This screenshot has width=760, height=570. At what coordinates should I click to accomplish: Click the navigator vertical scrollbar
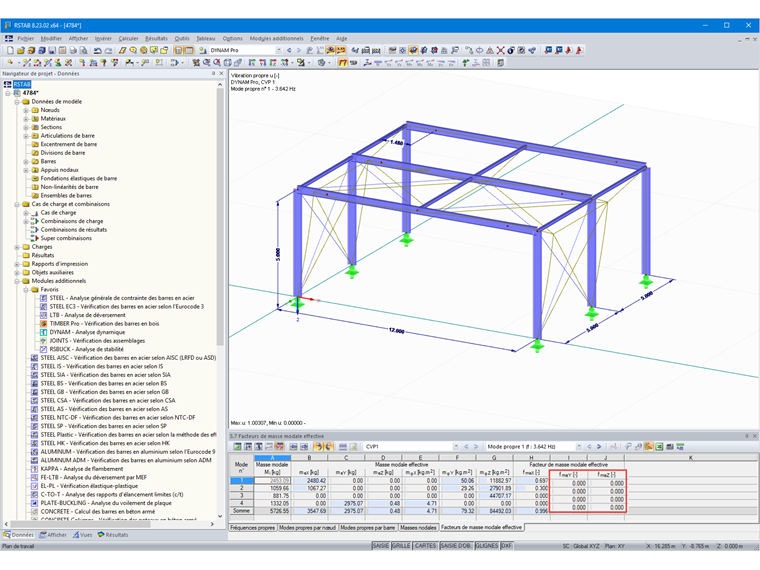(x=220, y=215)
